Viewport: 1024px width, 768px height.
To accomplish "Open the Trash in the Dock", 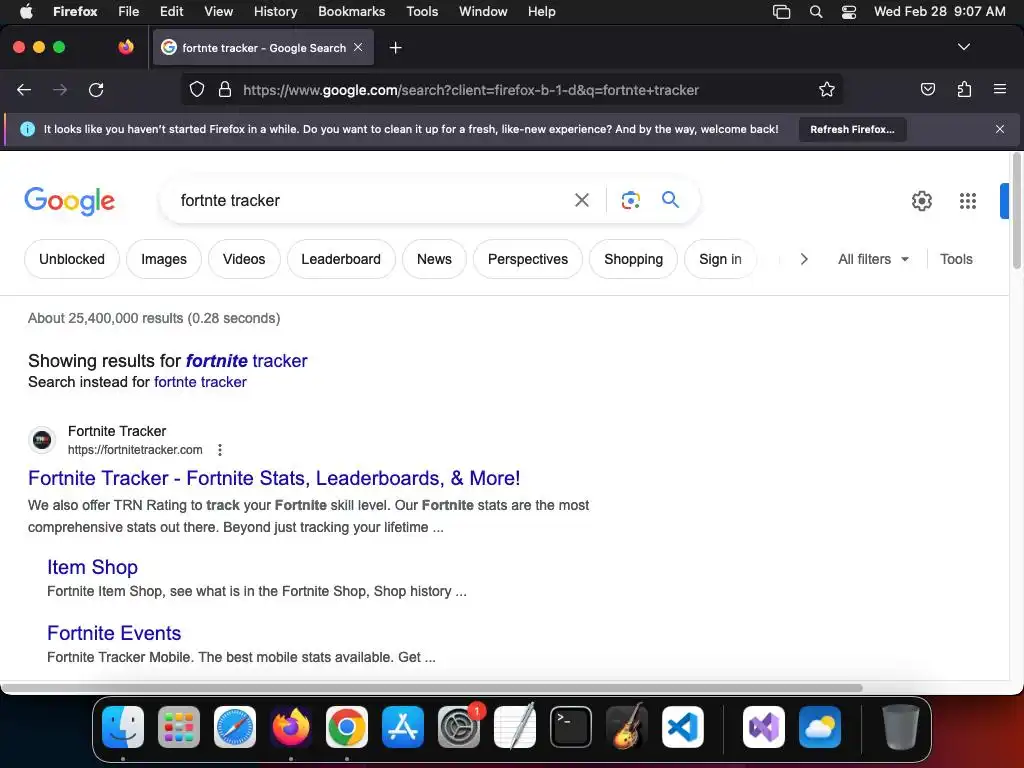I will (901, 727).
